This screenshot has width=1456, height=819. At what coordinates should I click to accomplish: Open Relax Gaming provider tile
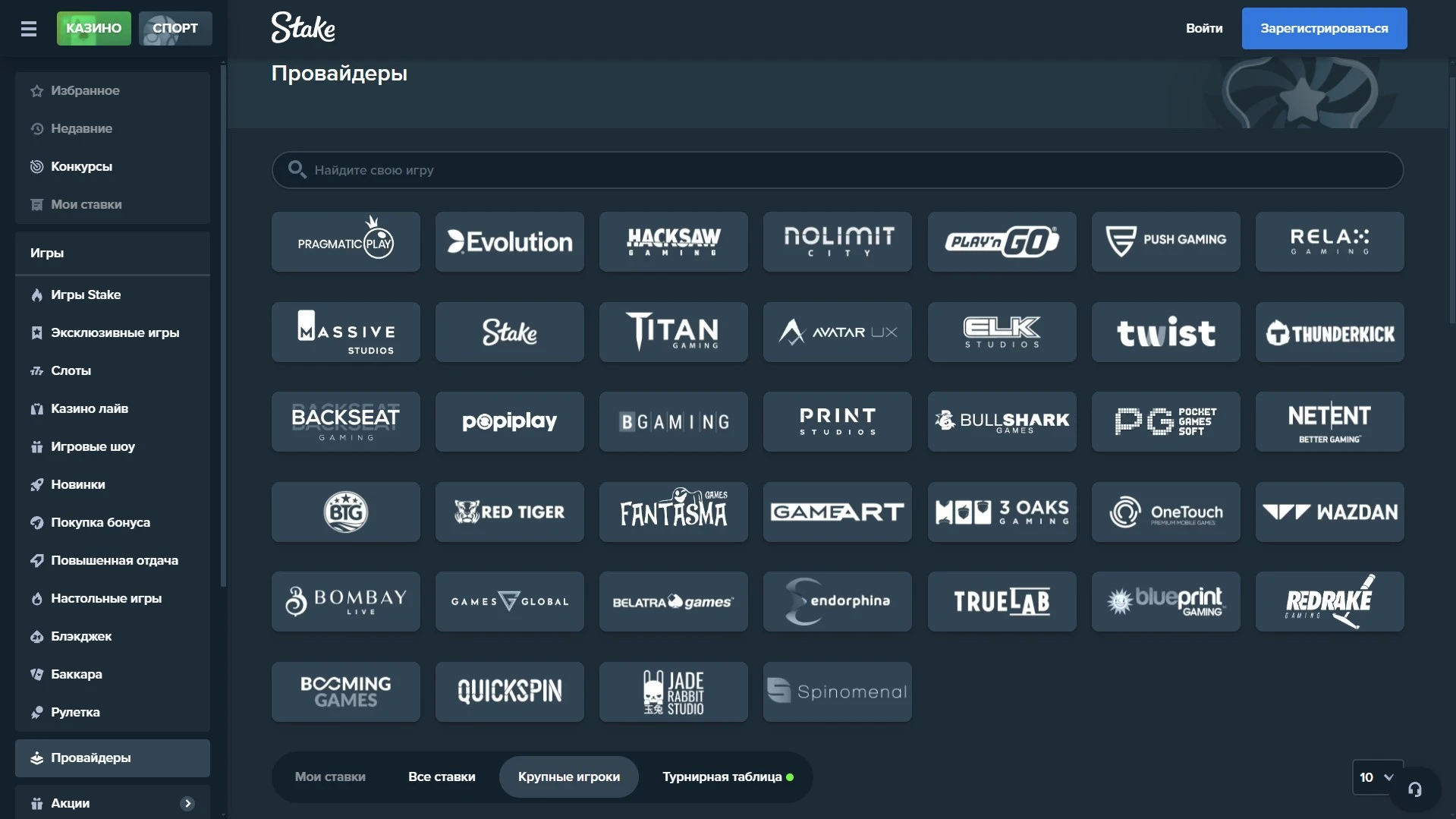point(1329,241)
